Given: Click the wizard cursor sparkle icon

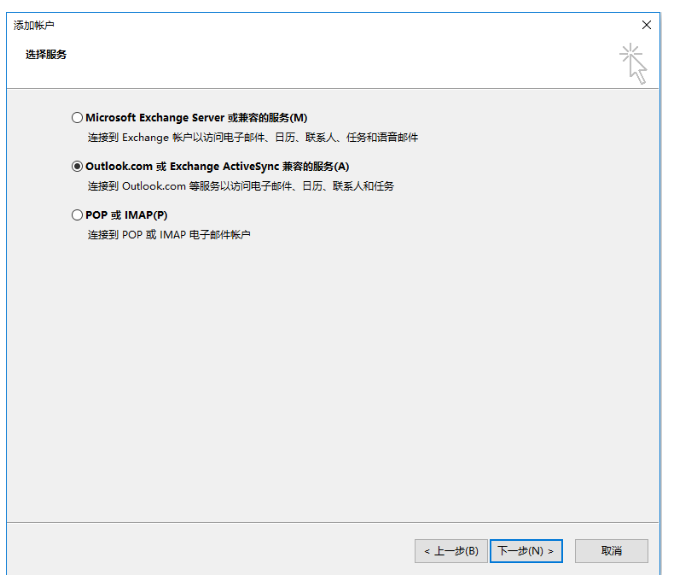Looking at the screenshot, I should [x=632, y=62].
